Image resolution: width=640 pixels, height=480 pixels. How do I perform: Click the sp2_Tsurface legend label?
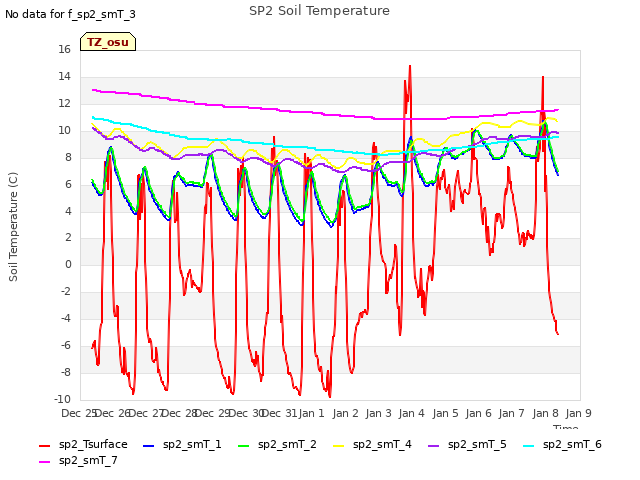click(x=93, y=444)
